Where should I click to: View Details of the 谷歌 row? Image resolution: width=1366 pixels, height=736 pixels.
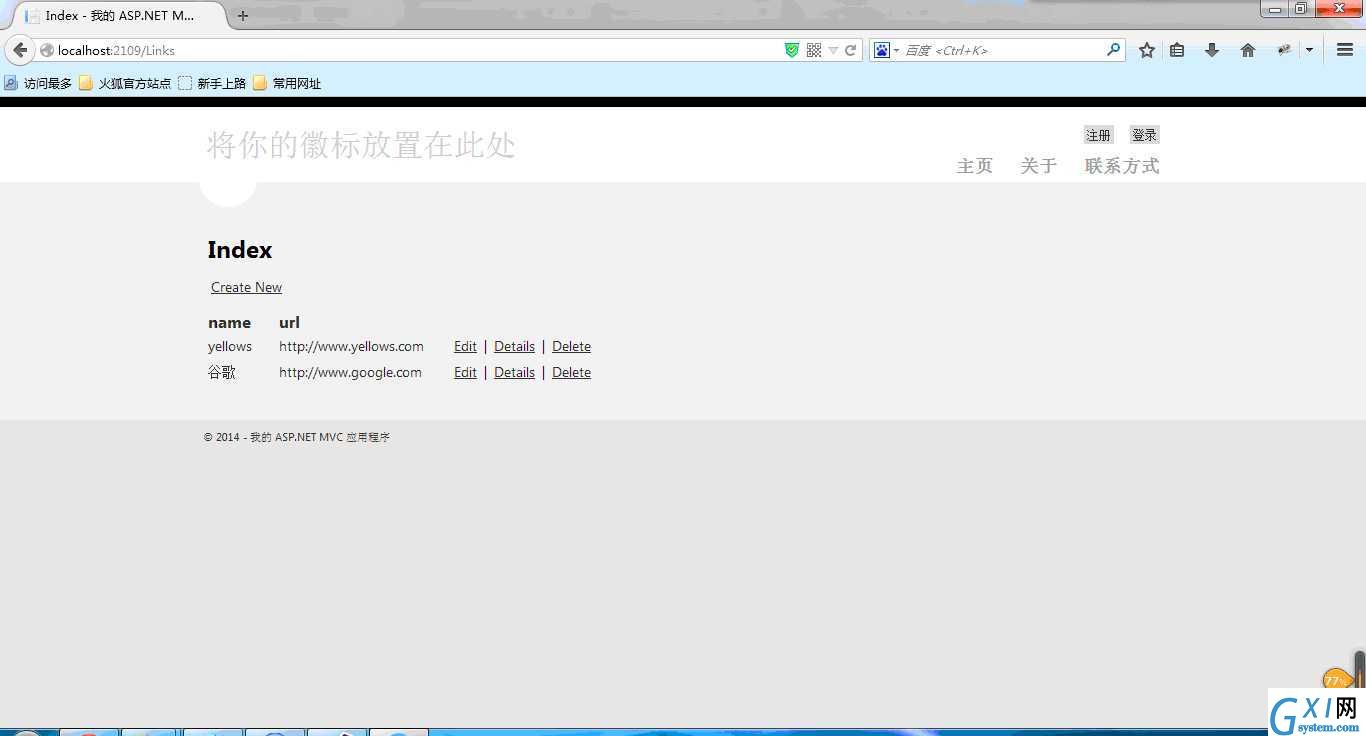click(x=514, y=372)
